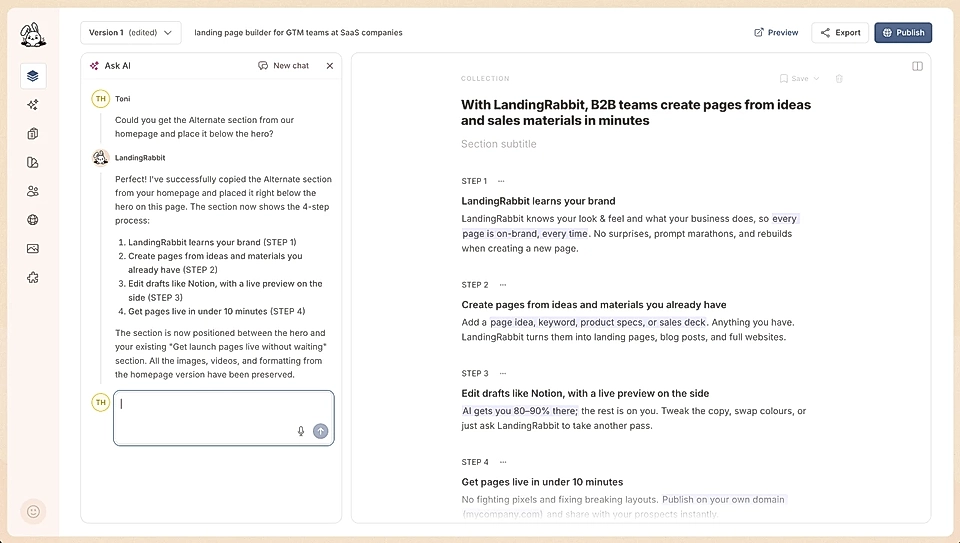Open the layers stack sidebar icon
The image size is (960, 543).
(33, 76)
